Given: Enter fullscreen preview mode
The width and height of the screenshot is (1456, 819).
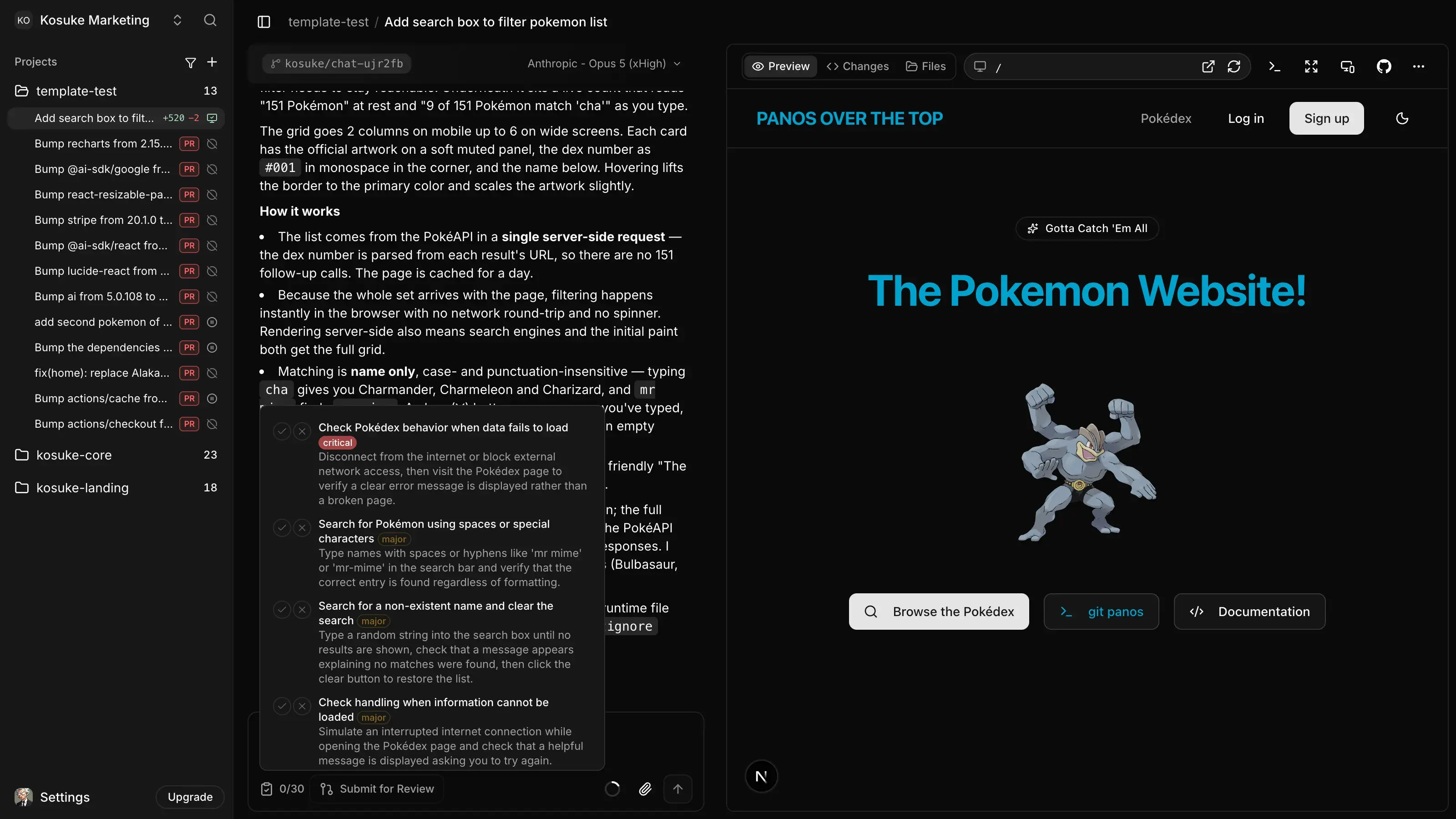Looking at the screenshot, I should click(1311, 67).
